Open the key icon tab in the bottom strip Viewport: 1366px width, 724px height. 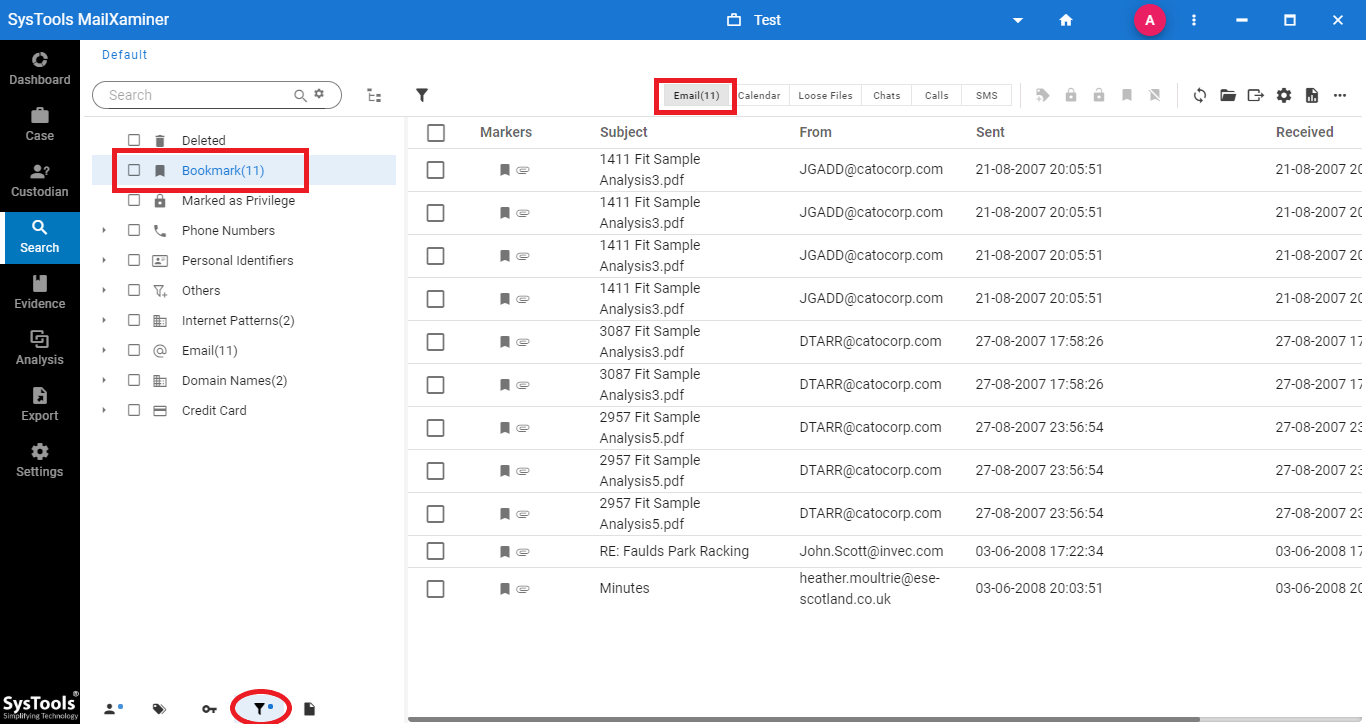pos(209,709)
